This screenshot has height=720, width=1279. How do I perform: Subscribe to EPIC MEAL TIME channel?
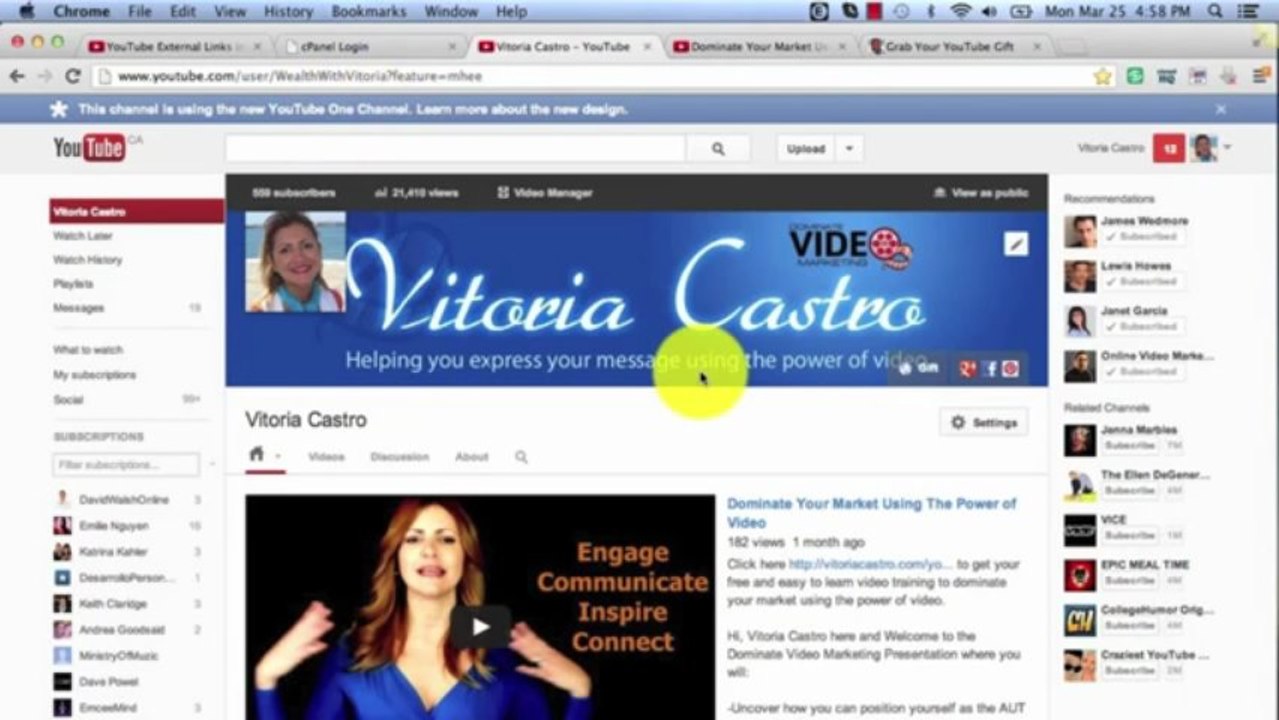pos(1131,581)
